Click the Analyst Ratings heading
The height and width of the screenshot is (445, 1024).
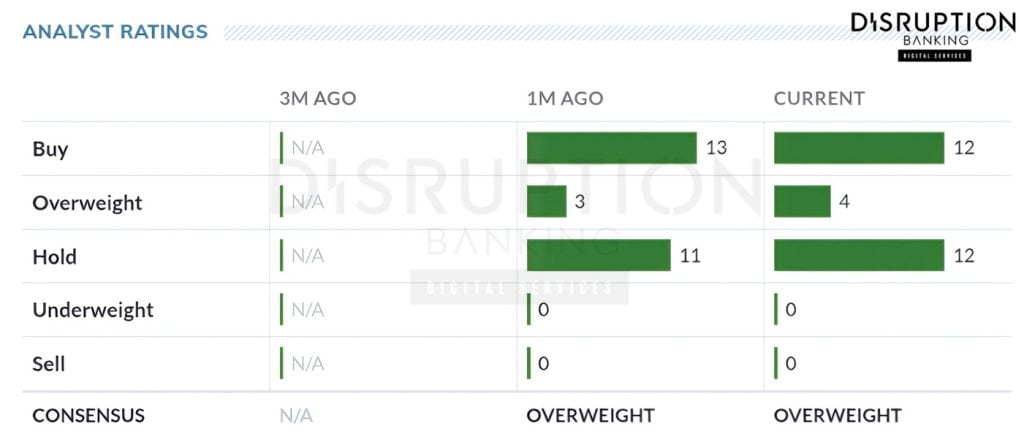(115, 32)
